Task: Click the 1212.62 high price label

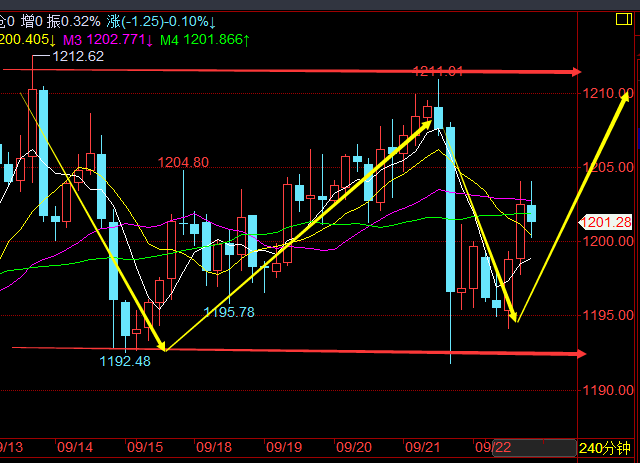Action: (78, 56)
